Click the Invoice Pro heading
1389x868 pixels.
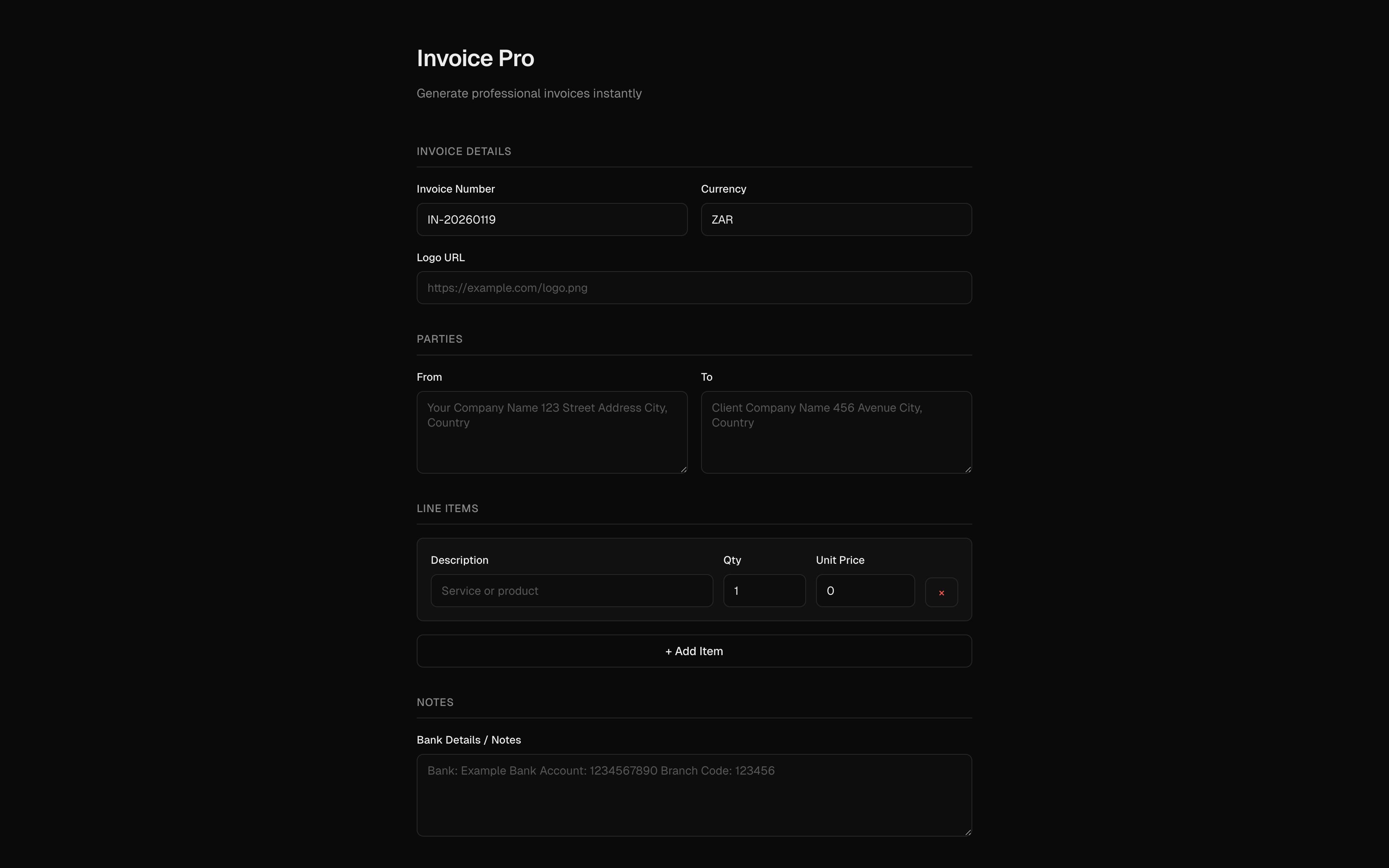click(x=475, y=57)
